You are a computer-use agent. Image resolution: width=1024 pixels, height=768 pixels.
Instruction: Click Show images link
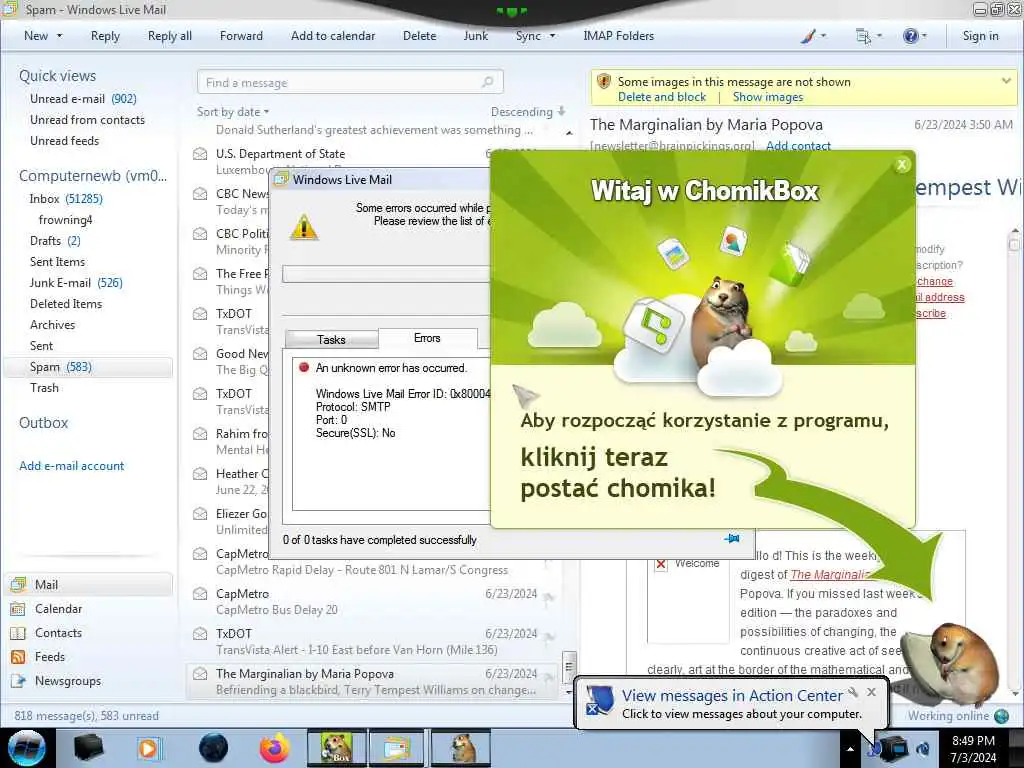click(767, 97)
